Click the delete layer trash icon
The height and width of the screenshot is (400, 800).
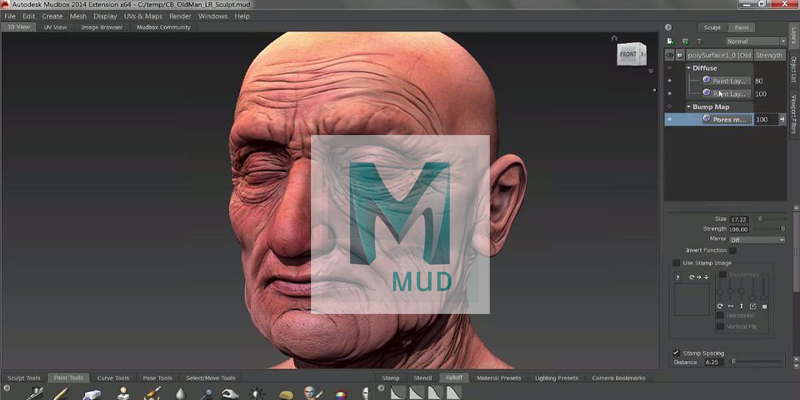tap(699, 41)
